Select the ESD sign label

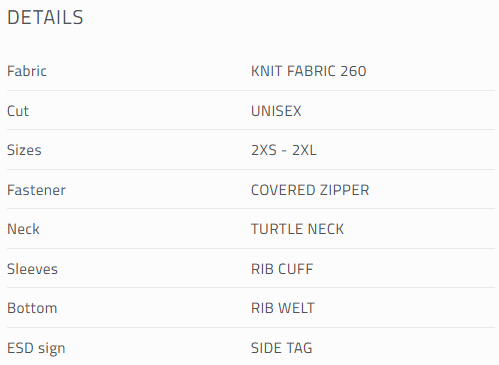click(36, 348)
